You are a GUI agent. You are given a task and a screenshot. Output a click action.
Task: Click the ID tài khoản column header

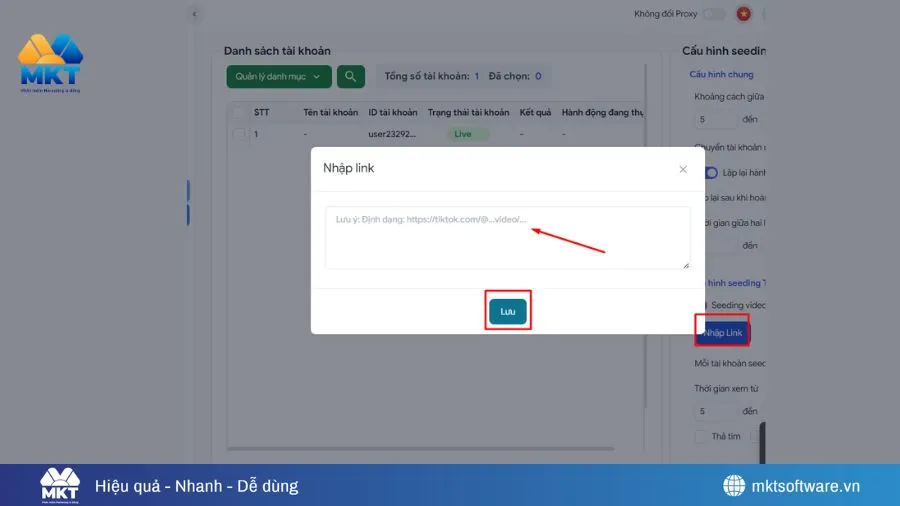click(x=393, y=112)
